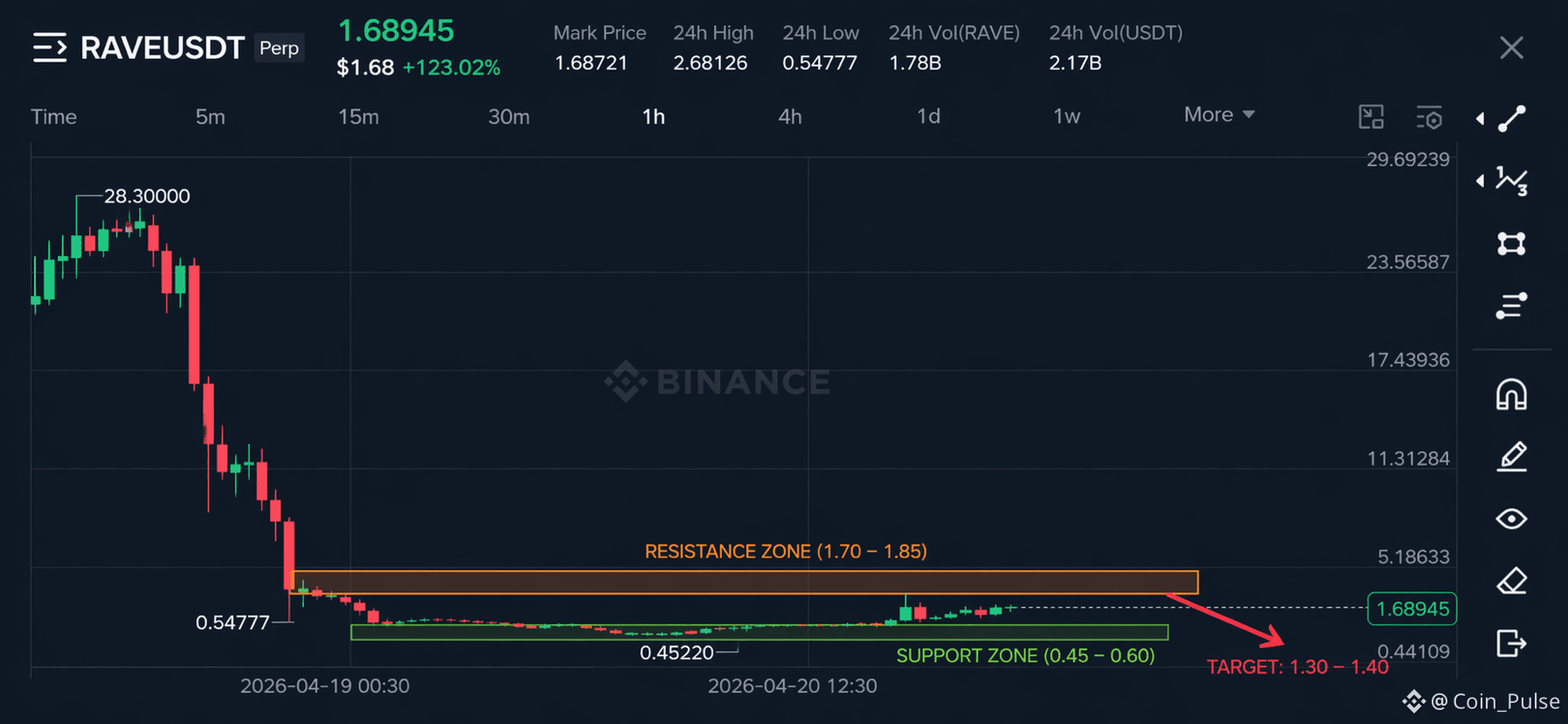This screenshot has height=724, width=1568.
Task: Click the 17.43936 price axis label
Action: point(1408,359)
